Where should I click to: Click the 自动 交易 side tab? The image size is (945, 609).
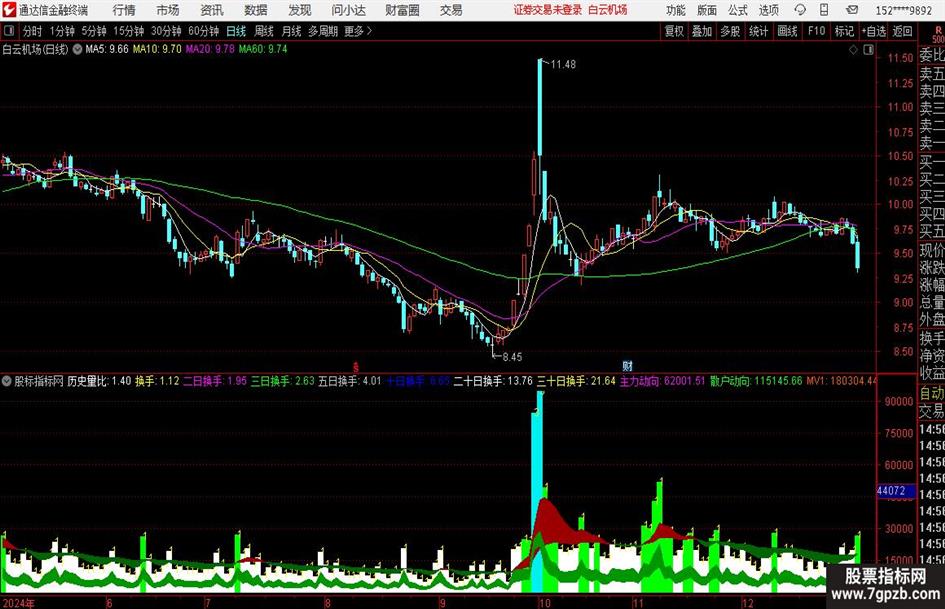[932, 402]
